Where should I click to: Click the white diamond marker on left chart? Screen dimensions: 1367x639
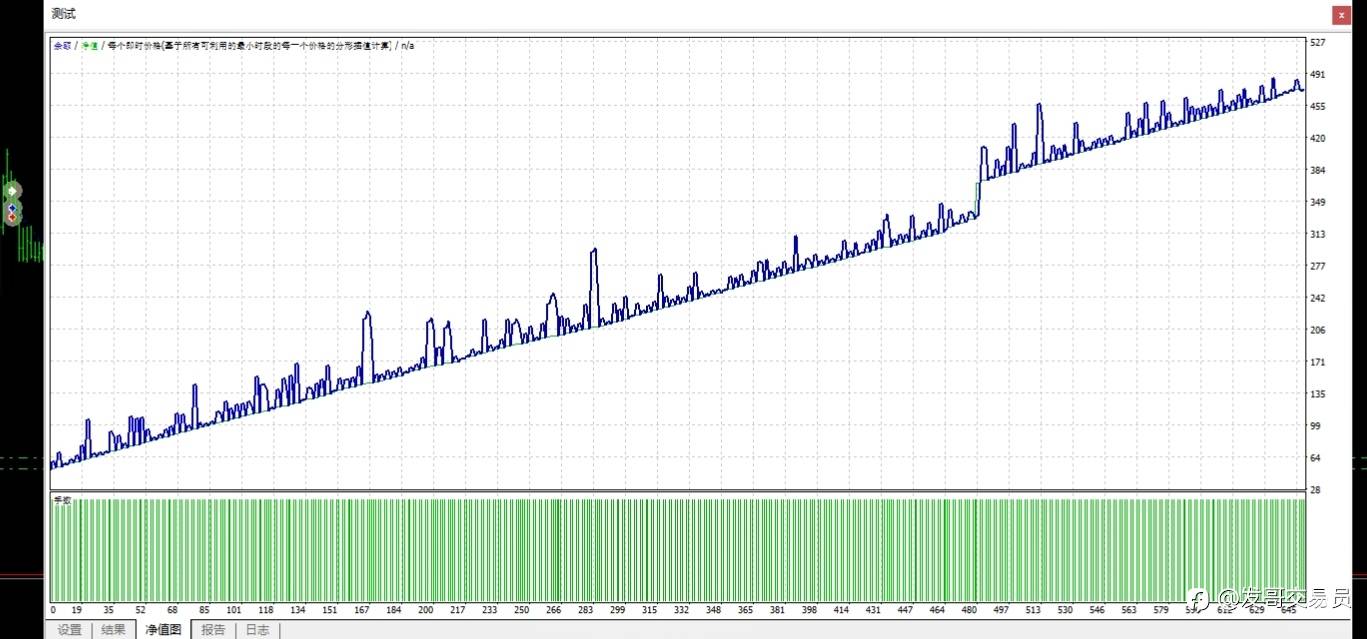[12, 190]
